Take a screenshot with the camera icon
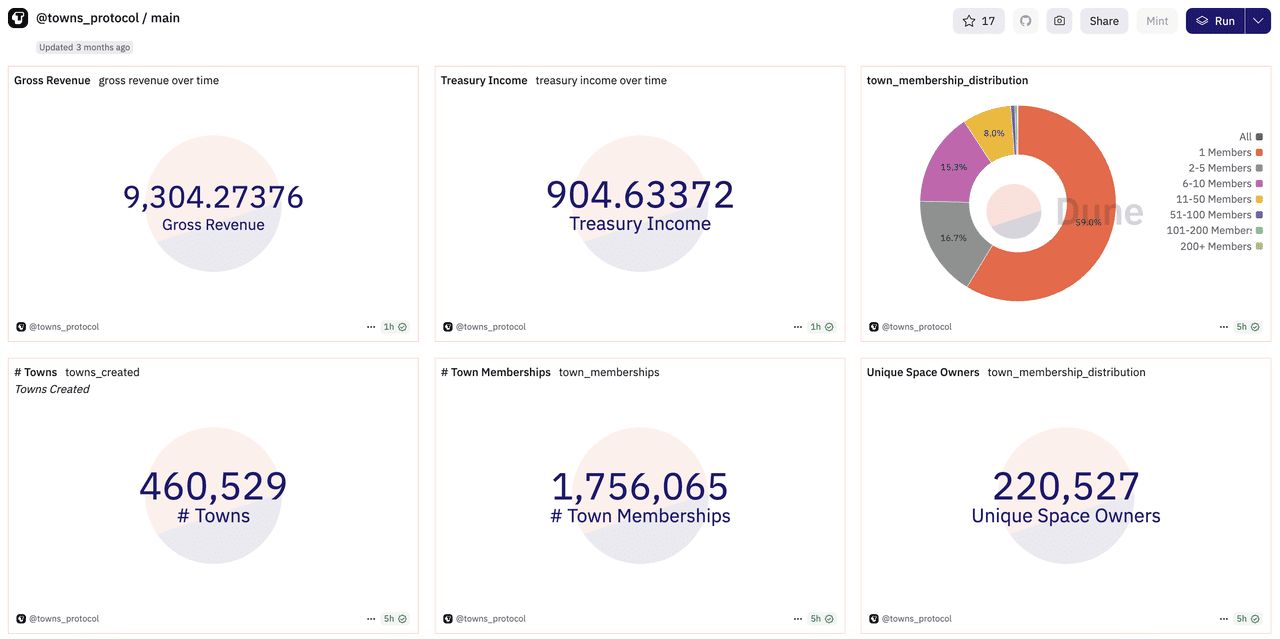 pos(1059,21)
